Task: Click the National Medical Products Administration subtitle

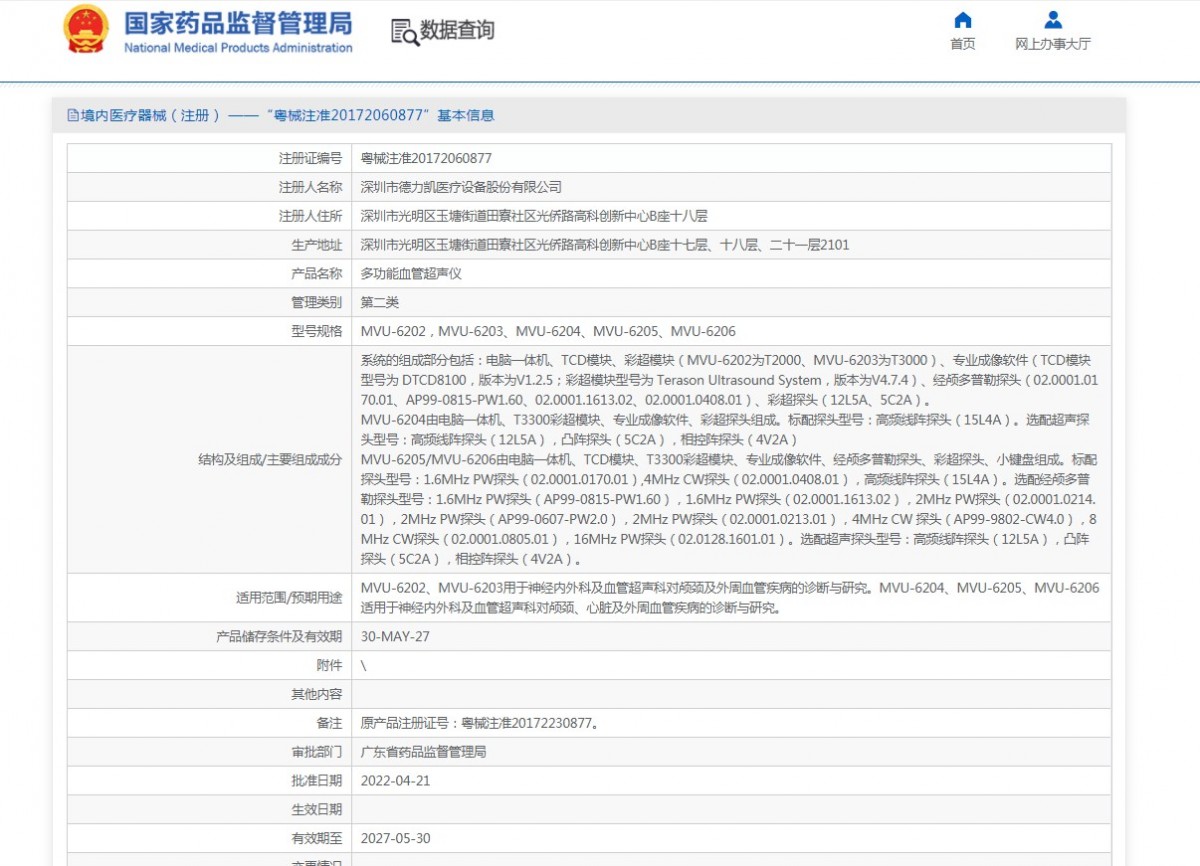Action: click(x=238, y=48)
